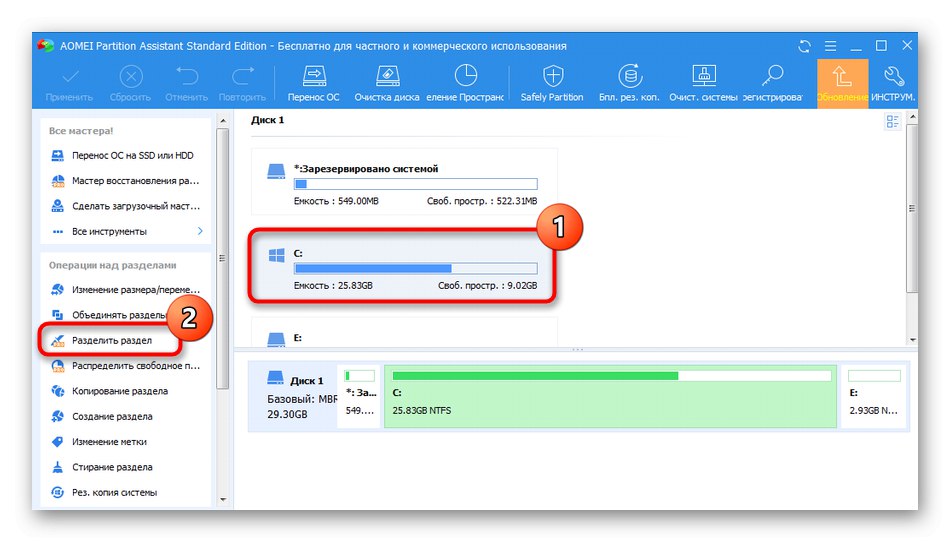950x542 pixels.
Task: Launch the Safely Partition shield tool
Action: click(552, 83)
